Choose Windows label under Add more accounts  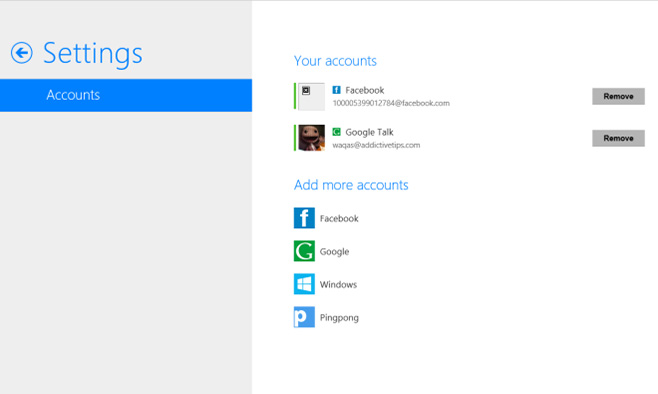pos(338,284)
